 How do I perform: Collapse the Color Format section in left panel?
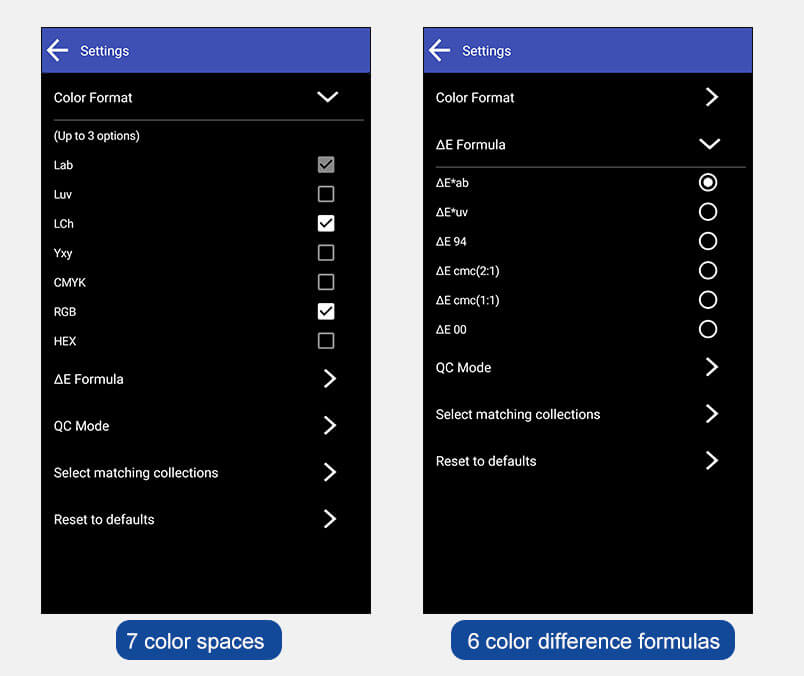coord(327,97)
